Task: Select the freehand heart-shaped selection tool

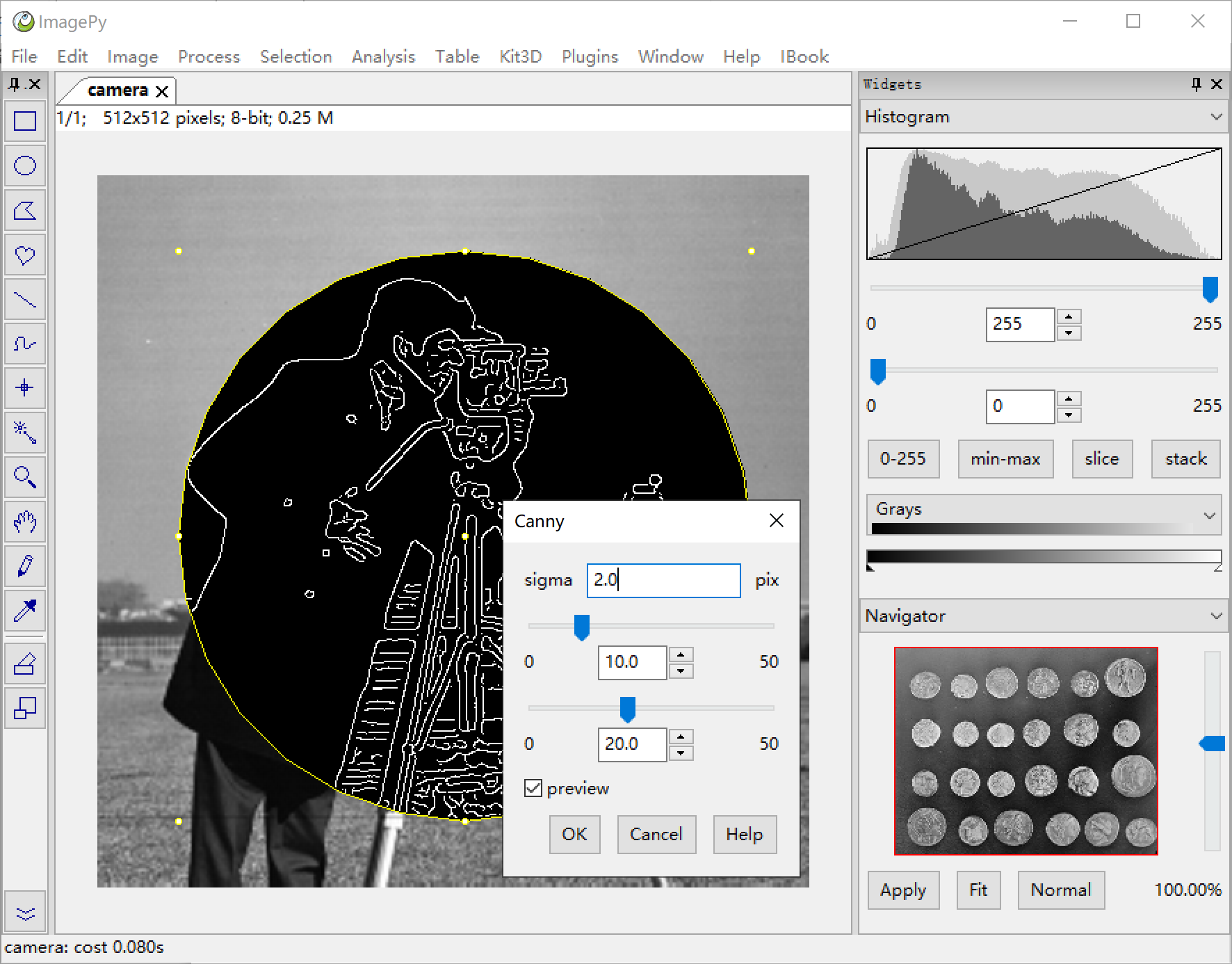Action: [x=25, y=255]
